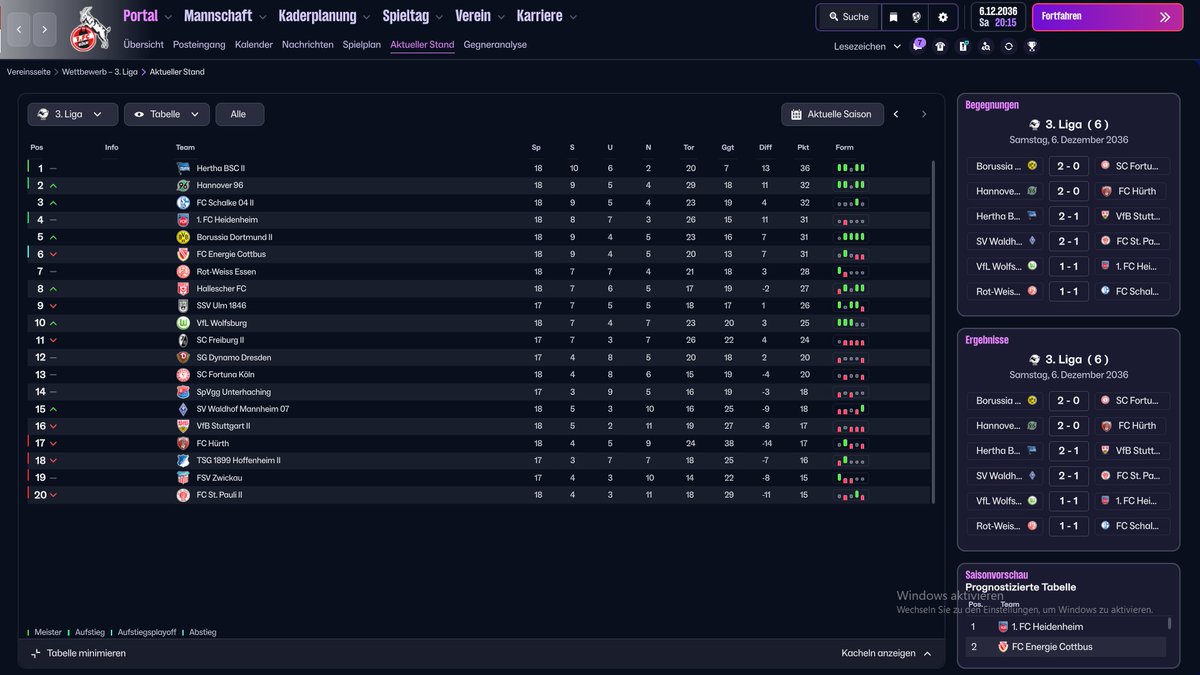Sort table by the Tor column header

(689, 148)
